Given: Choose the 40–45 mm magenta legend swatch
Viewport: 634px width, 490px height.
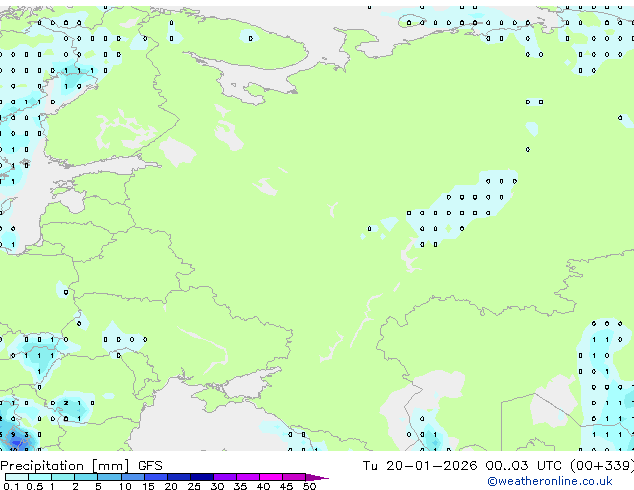Looking at the screenshot, I should (271, 477).
